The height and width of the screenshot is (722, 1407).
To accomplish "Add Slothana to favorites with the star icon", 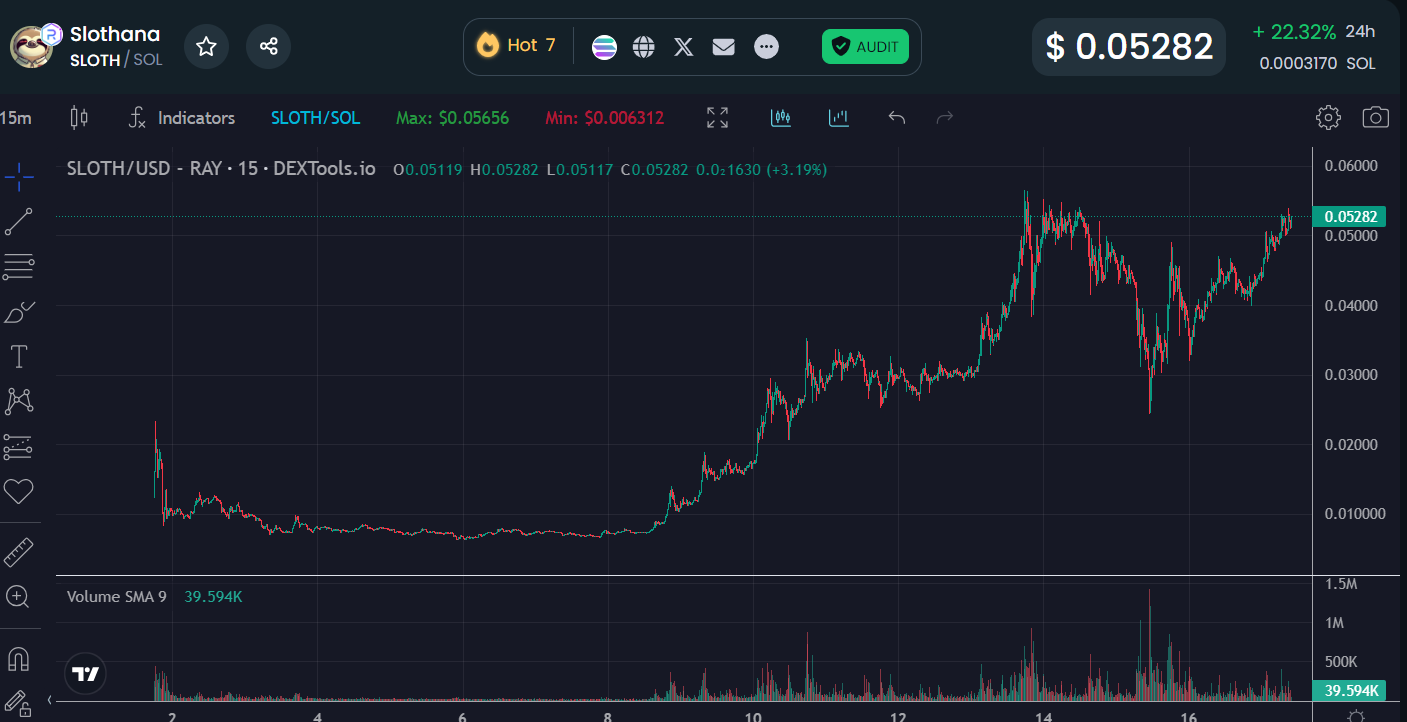I will coord(206,46).
